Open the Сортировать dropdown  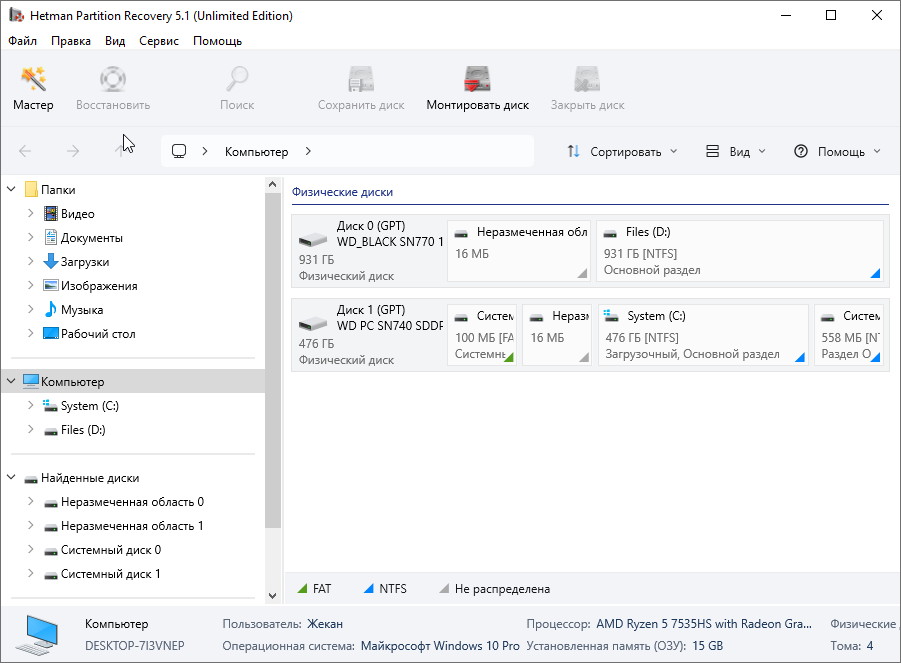(622, 152)
